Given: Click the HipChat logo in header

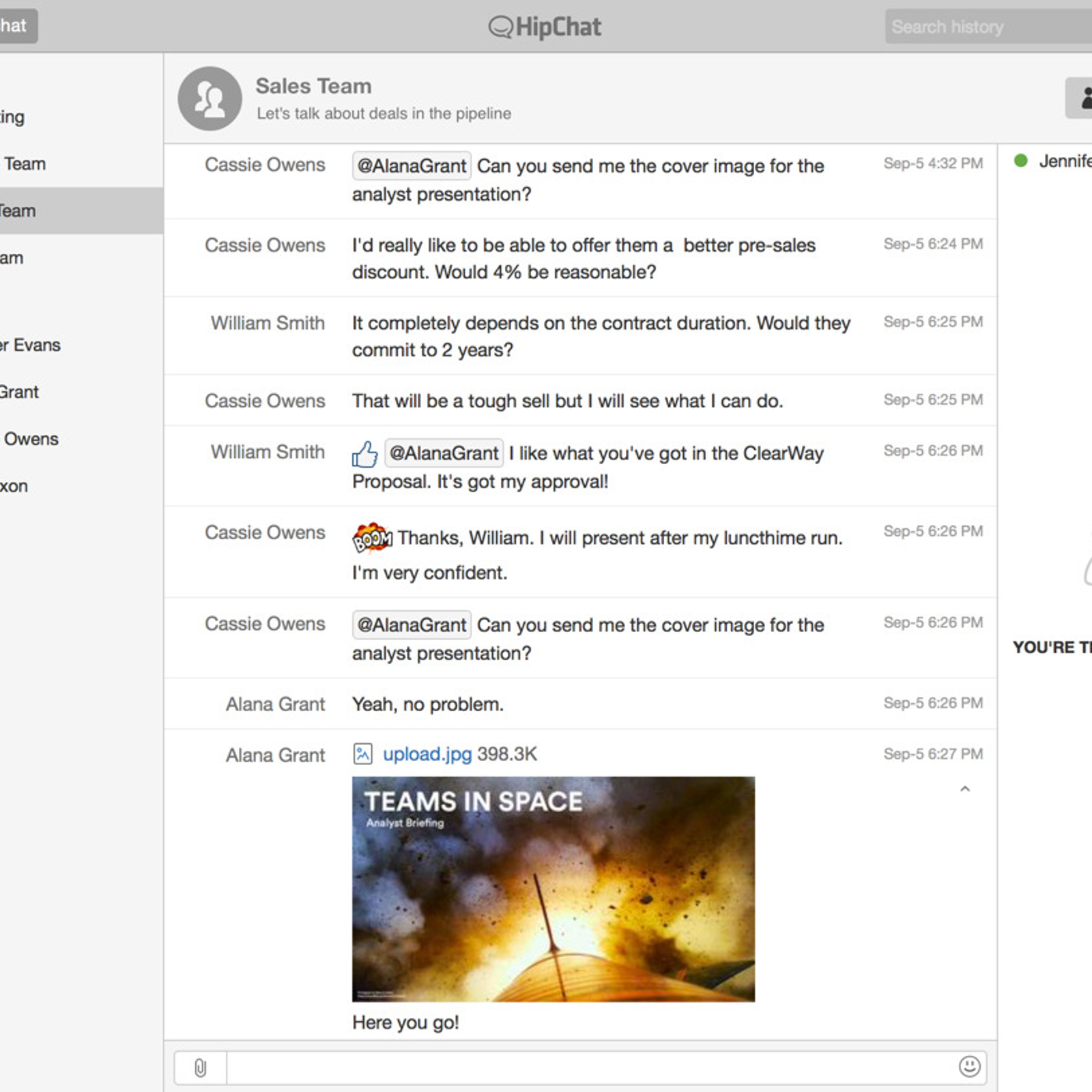Looking at the screenshot, I should pyautogui.click(x=545, y=27).
